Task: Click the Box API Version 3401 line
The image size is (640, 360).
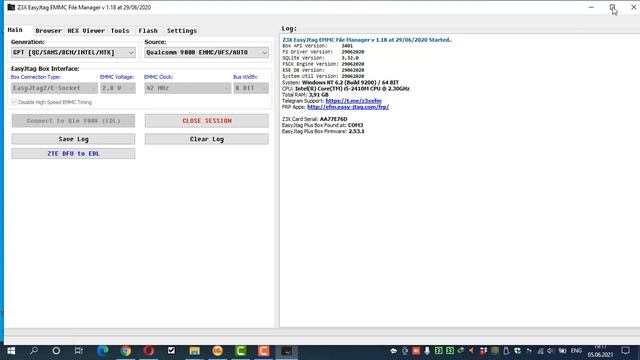Action: (318, 46)
